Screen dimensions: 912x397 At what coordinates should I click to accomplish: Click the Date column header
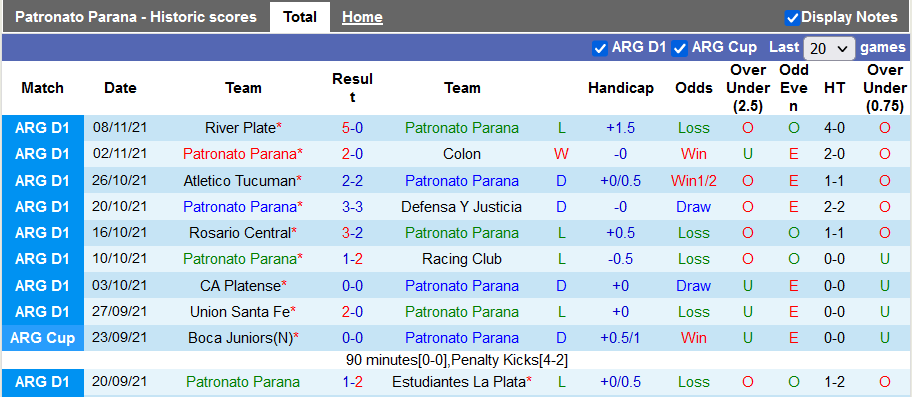tap(120, 88)
